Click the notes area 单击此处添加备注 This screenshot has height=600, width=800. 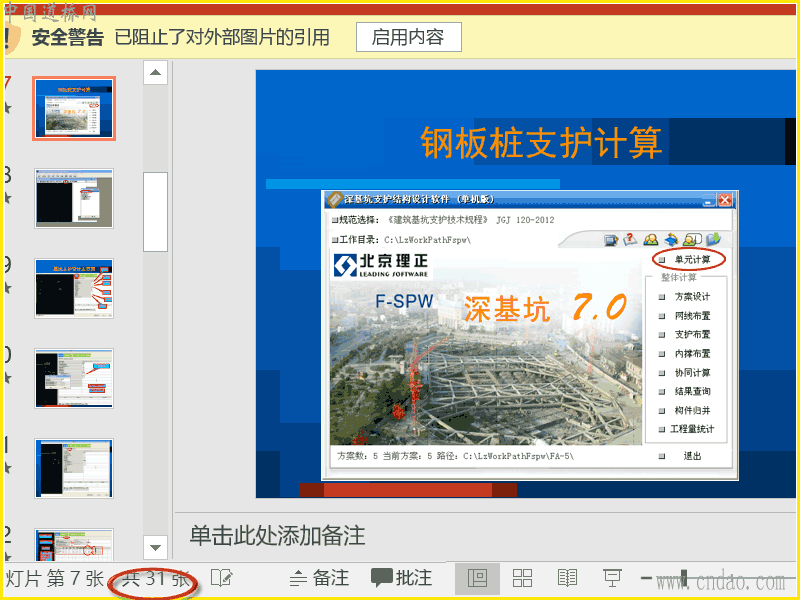(277, 536)
